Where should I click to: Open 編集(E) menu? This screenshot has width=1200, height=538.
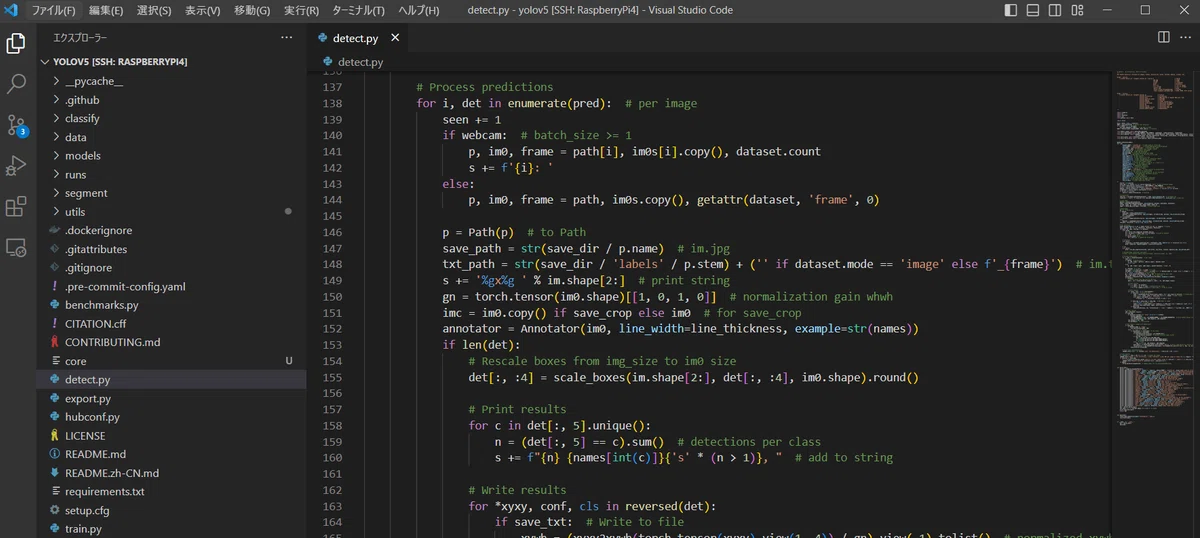click(x=106, y=10)
